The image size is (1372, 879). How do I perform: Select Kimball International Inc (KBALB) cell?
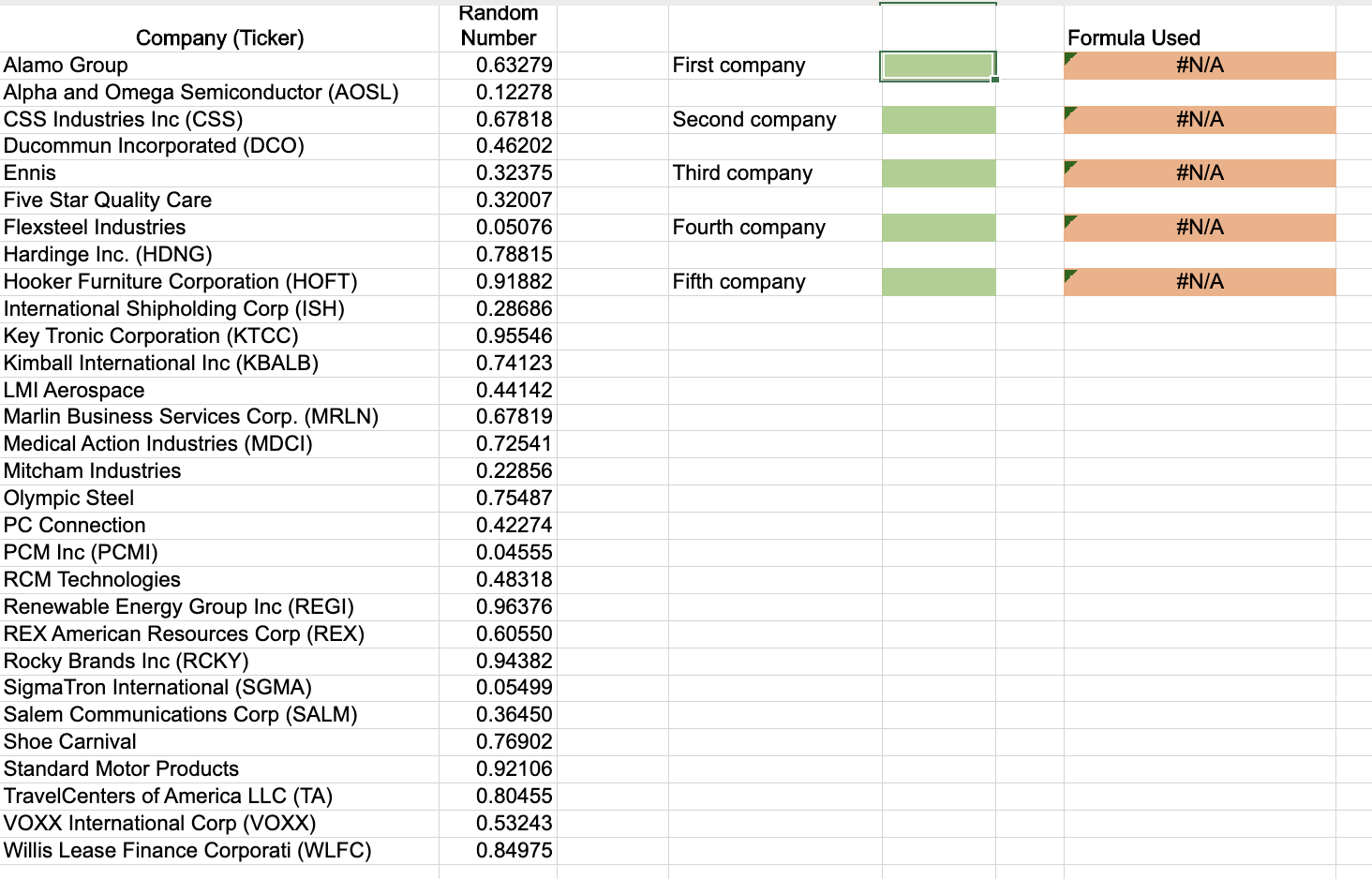coord(219,364)
